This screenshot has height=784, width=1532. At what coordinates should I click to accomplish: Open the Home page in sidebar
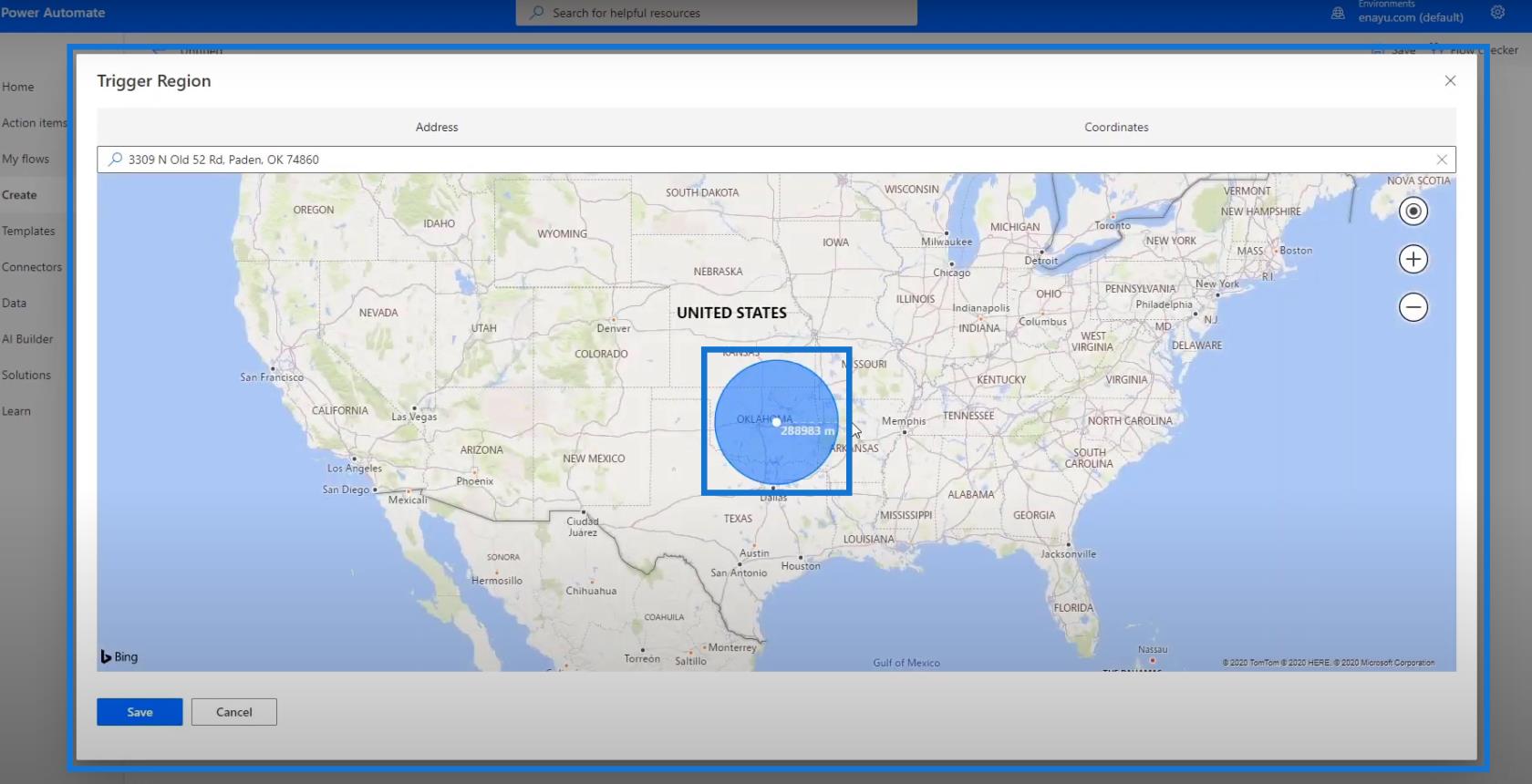[x=18, y=87]
